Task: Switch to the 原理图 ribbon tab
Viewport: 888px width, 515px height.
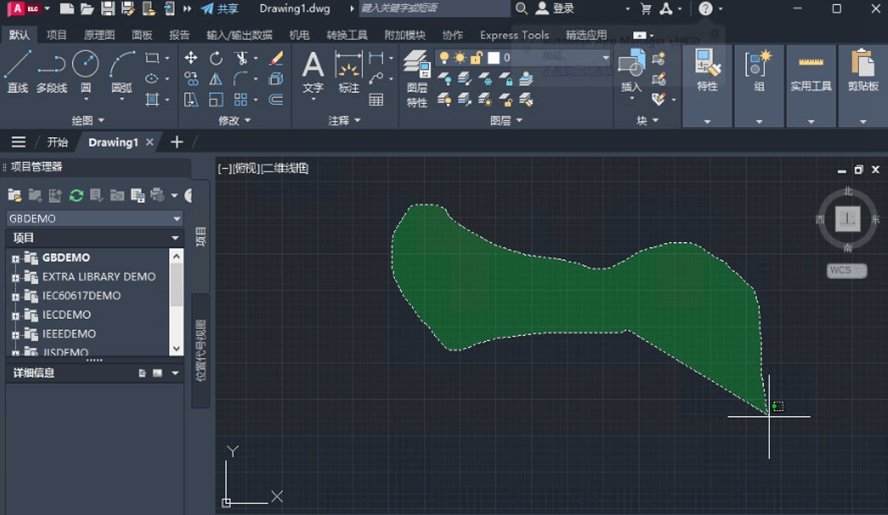Action: tap(99, 35)
